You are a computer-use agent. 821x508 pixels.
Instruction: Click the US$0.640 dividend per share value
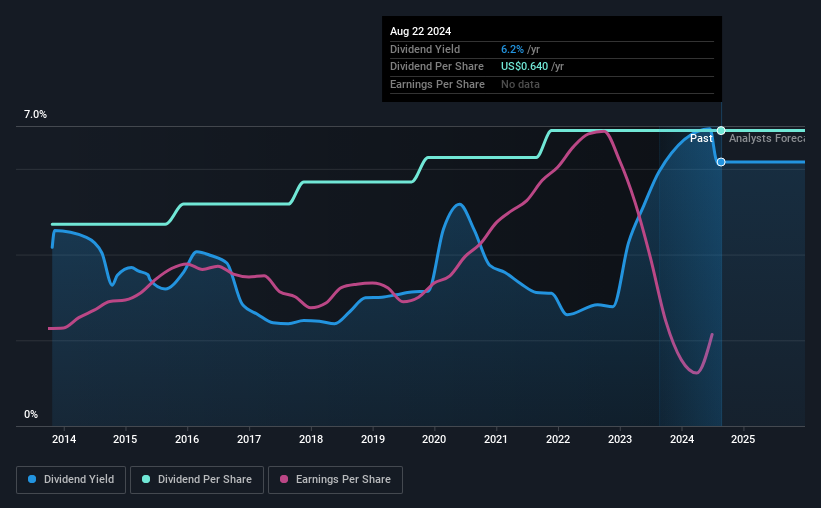[524, 67]
